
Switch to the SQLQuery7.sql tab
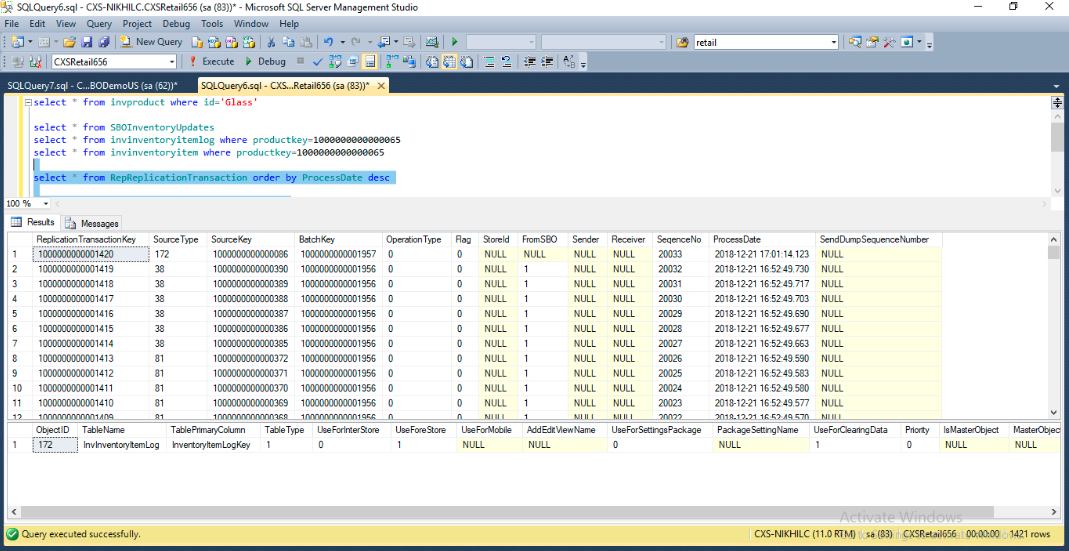[x=92, y=86]
